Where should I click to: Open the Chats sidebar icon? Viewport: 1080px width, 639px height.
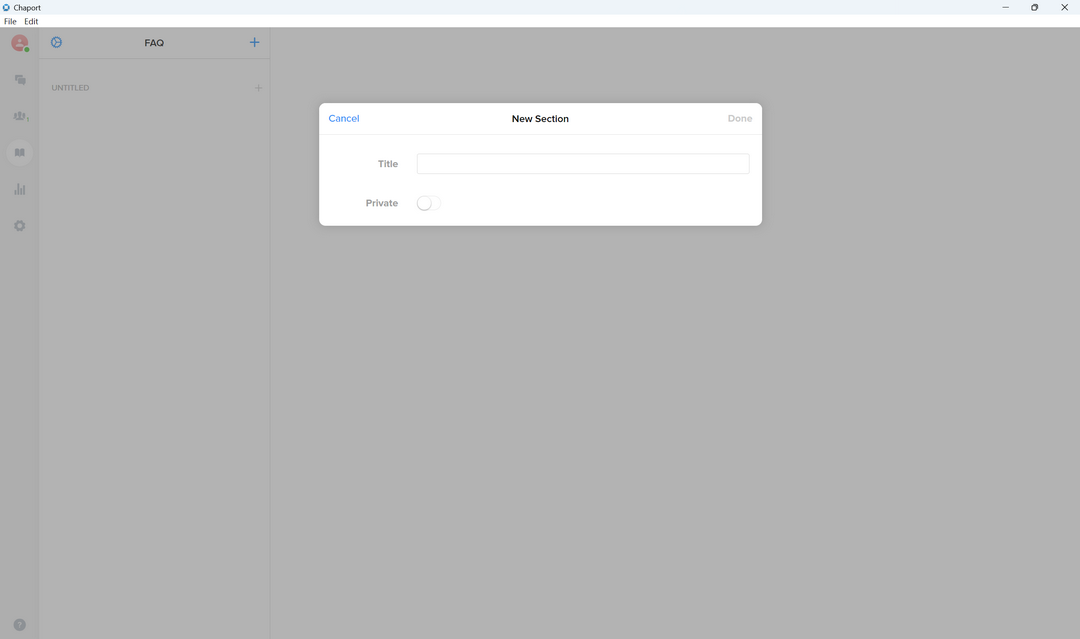(x=20, y=80)
